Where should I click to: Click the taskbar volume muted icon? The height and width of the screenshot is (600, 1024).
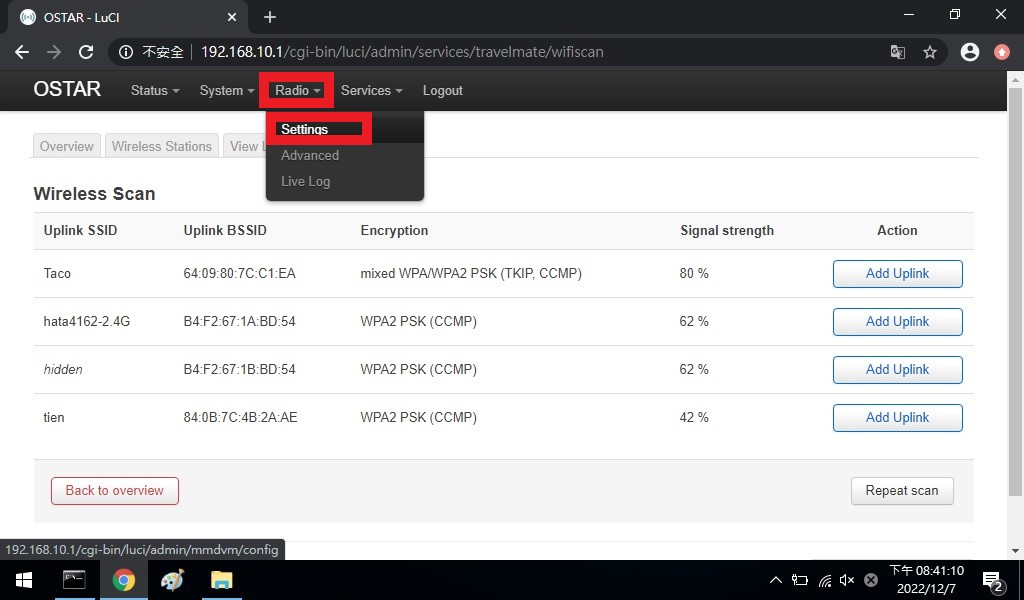coord(847,580)
